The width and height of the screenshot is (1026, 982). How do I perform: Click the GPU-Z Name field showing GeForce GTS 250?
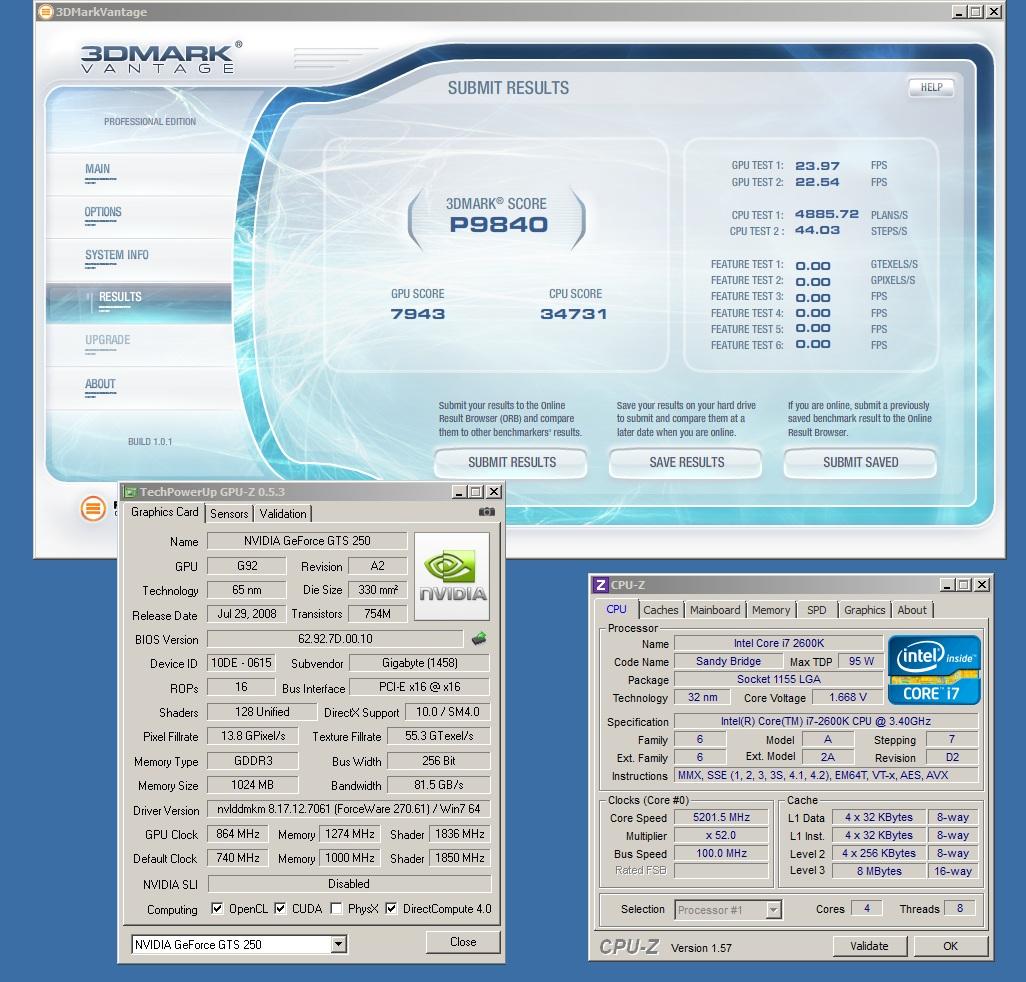coord(307,541)
